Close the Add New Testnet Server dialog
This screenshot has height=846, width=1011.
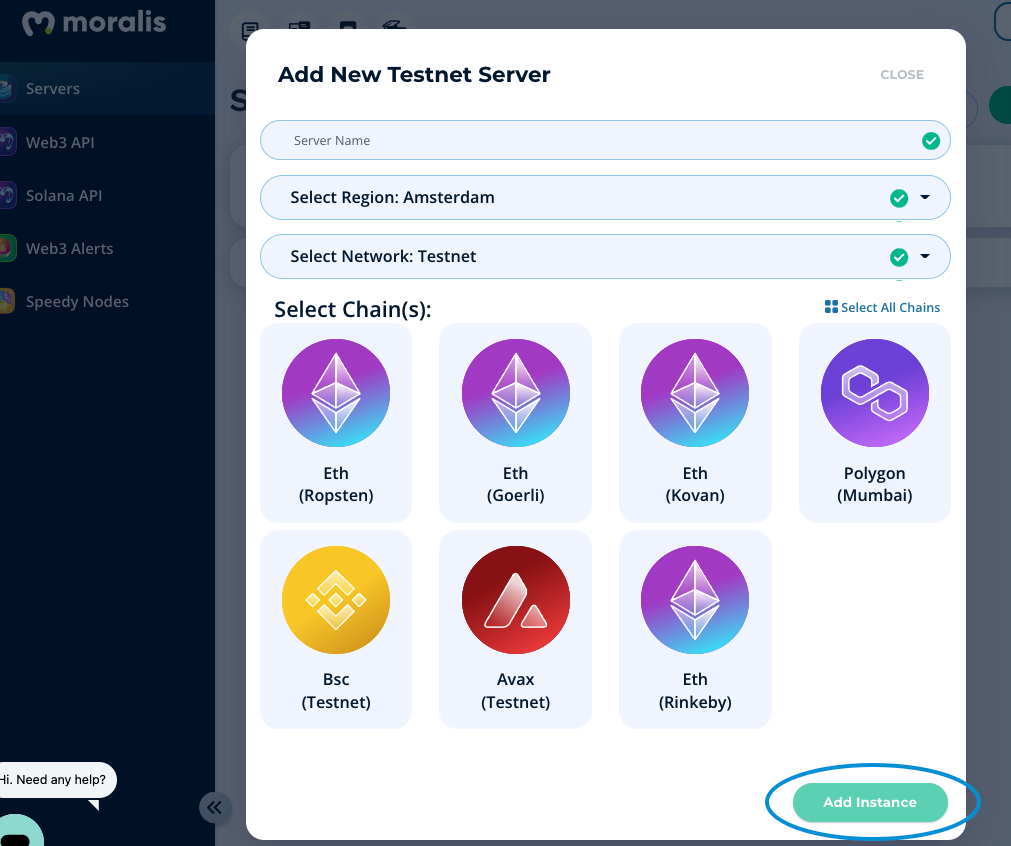[x=901, y=75]
